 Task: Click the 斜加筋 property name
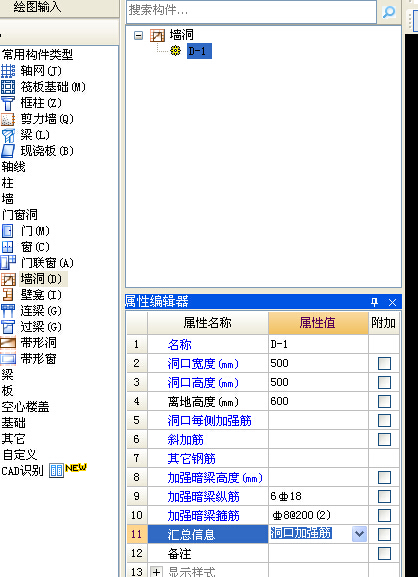pyautogui.click(x=185, y=440)
